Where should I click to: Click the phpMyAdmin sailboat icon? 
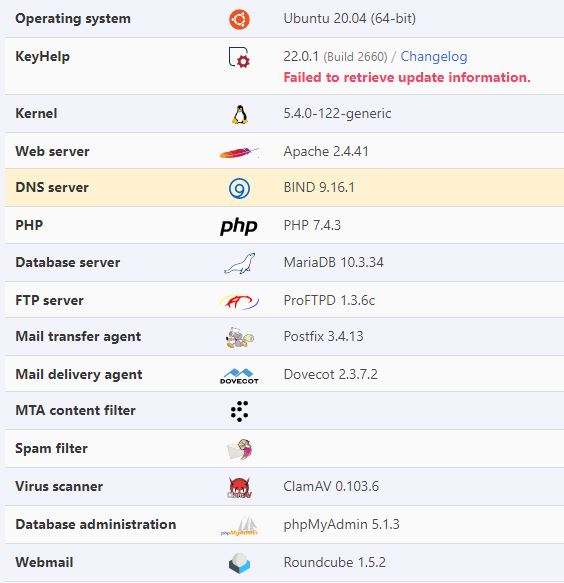[239, 525]
